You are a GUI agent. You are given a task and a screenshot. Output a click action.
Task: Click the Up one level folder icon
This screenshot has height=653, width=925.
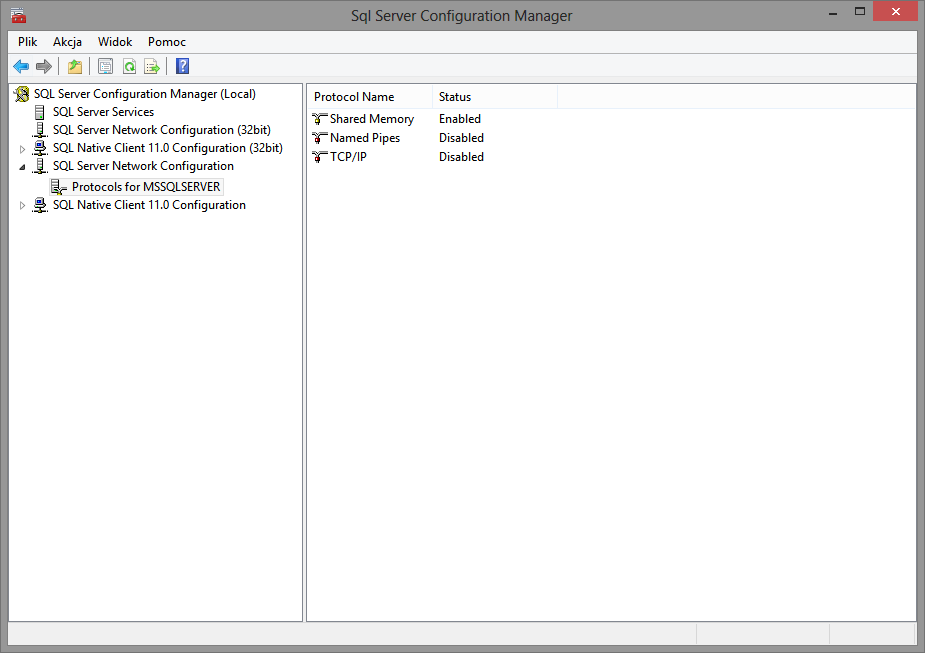click(x=75, y=67)
